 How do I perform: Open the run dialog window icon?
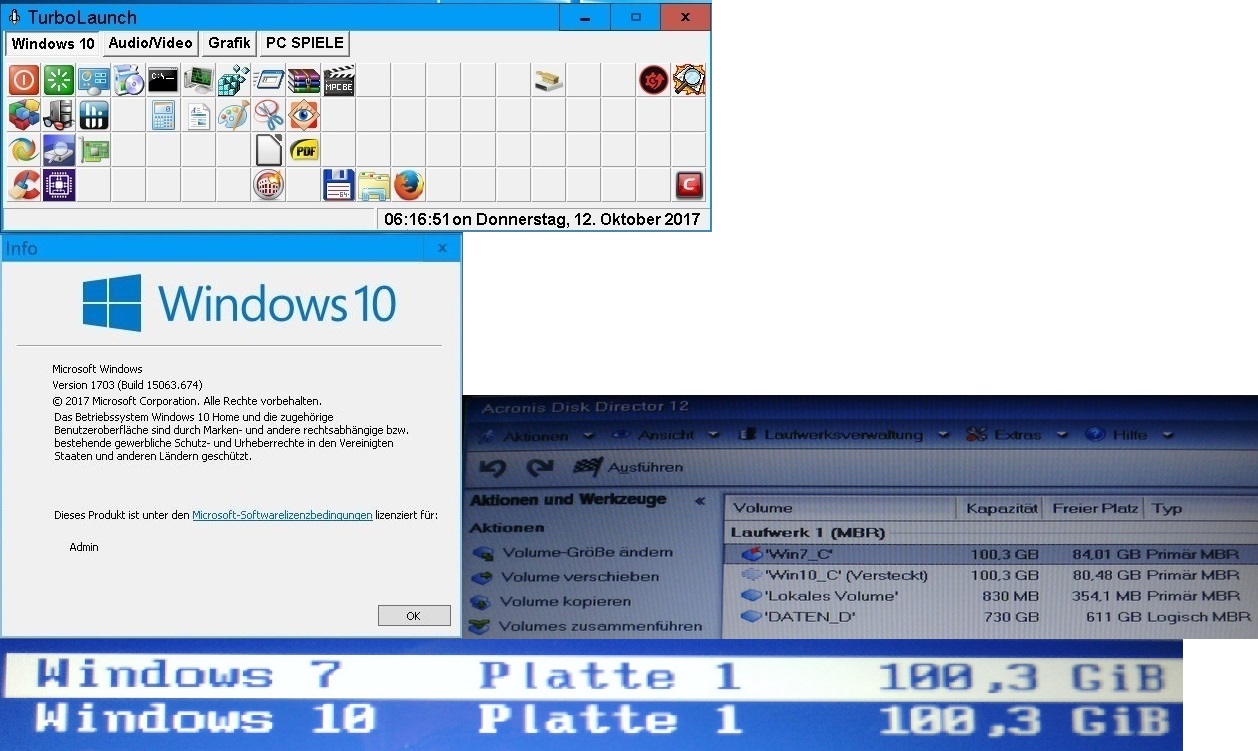[x=268, y=80]
